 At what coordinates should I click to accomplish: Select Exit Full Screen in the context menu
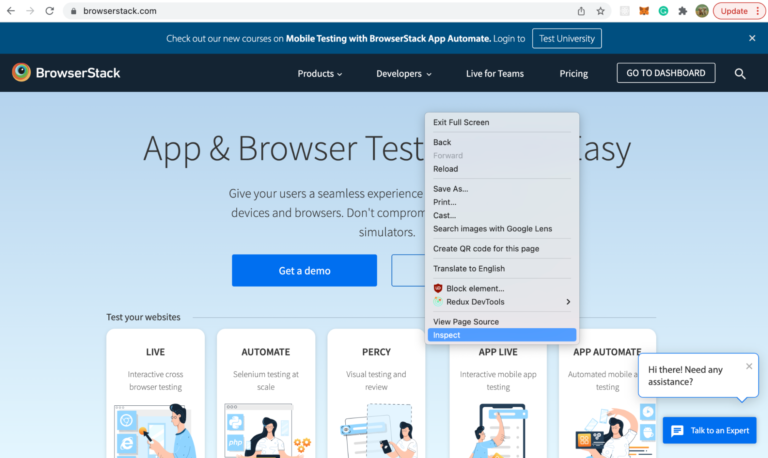[502, 122]
